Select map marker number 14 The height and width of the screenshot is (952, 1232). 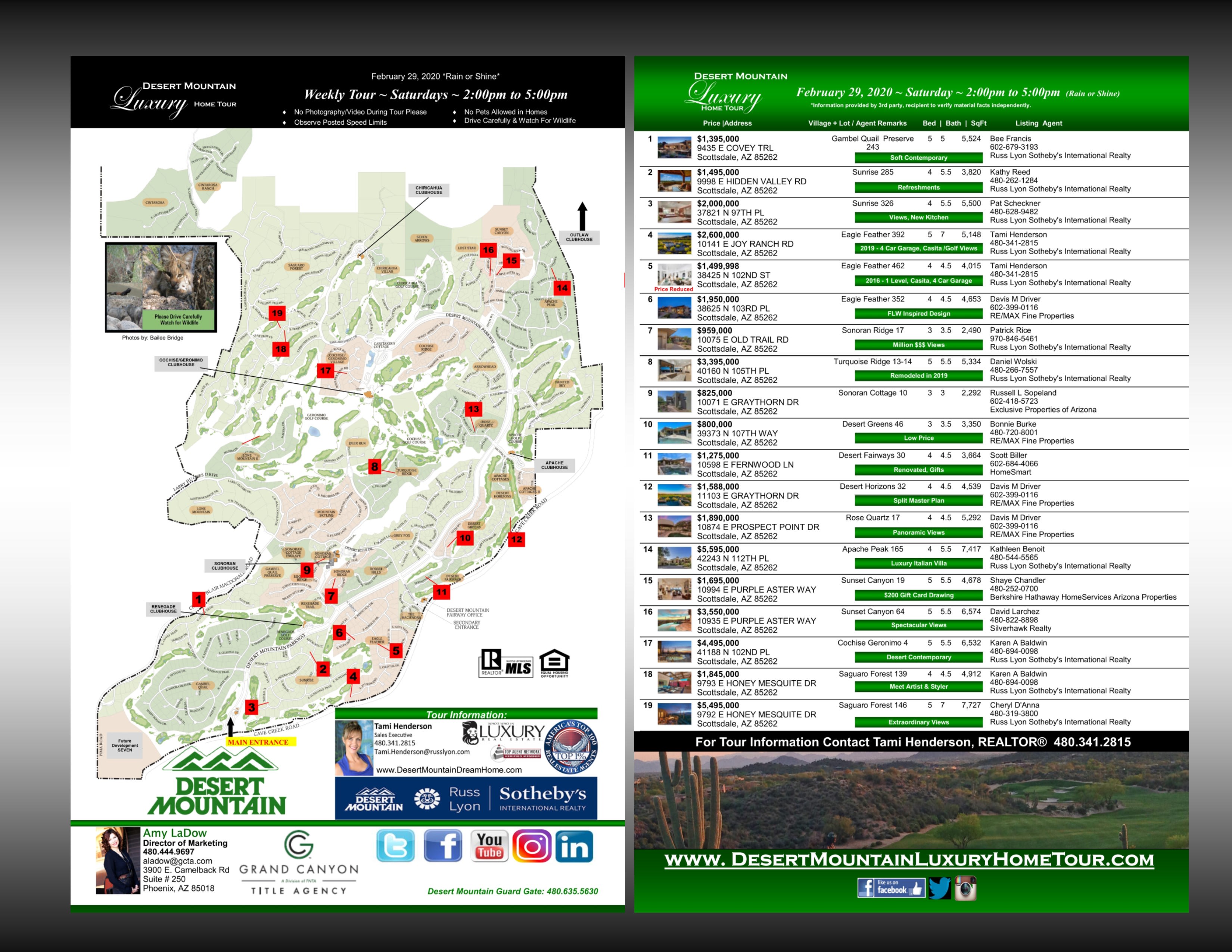click(562, 287)
